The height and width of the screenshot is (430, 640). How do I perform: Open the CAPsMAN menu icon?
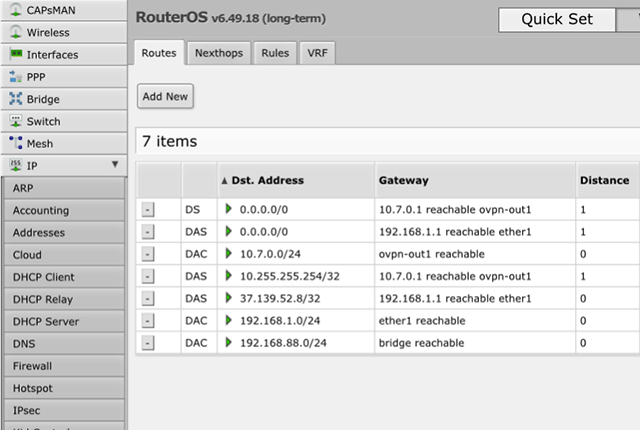[16, 9]
